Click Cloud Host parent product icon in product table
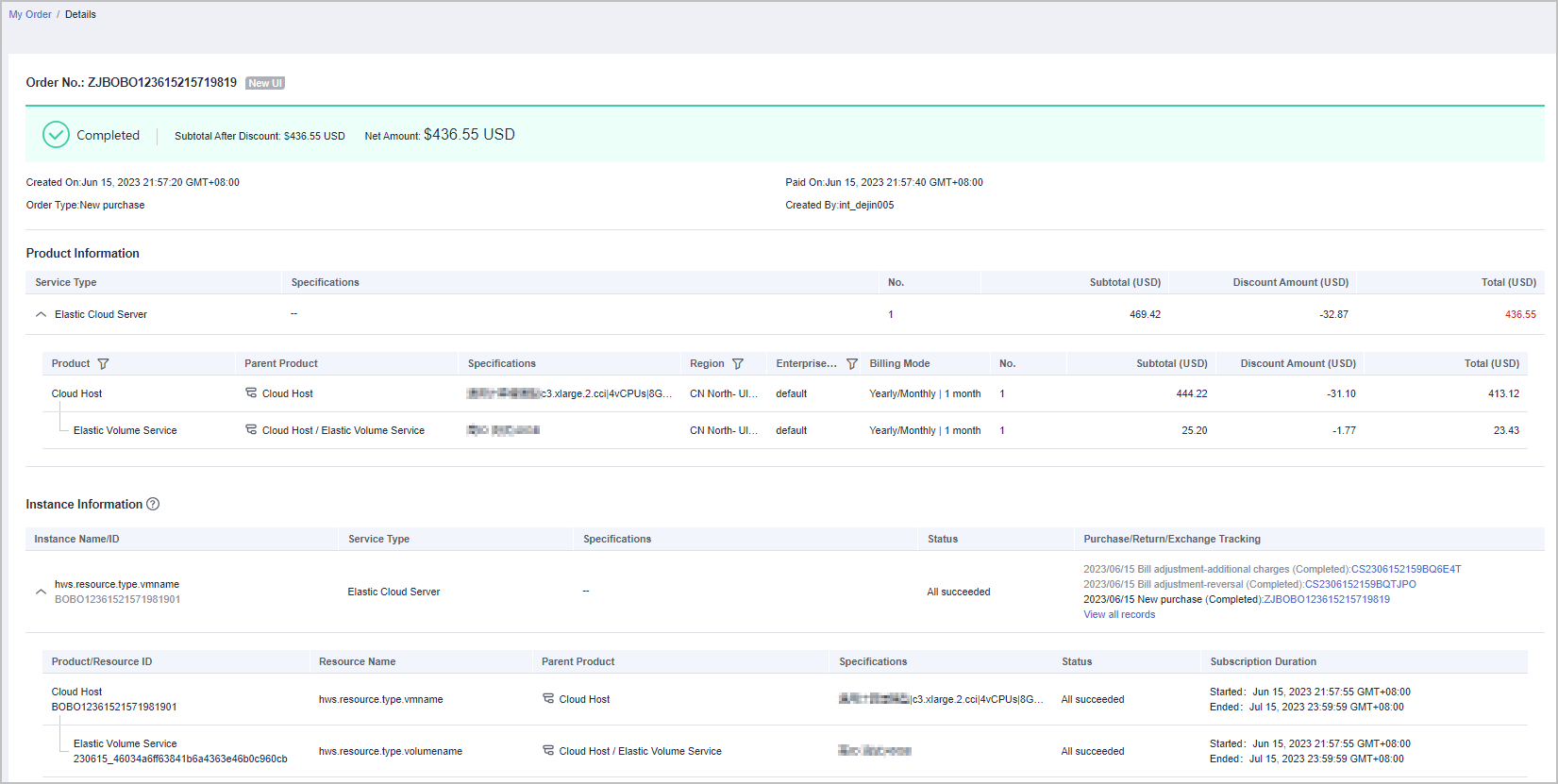The width and height of the screenshot is (1558, 784). (x=251, y=393)
